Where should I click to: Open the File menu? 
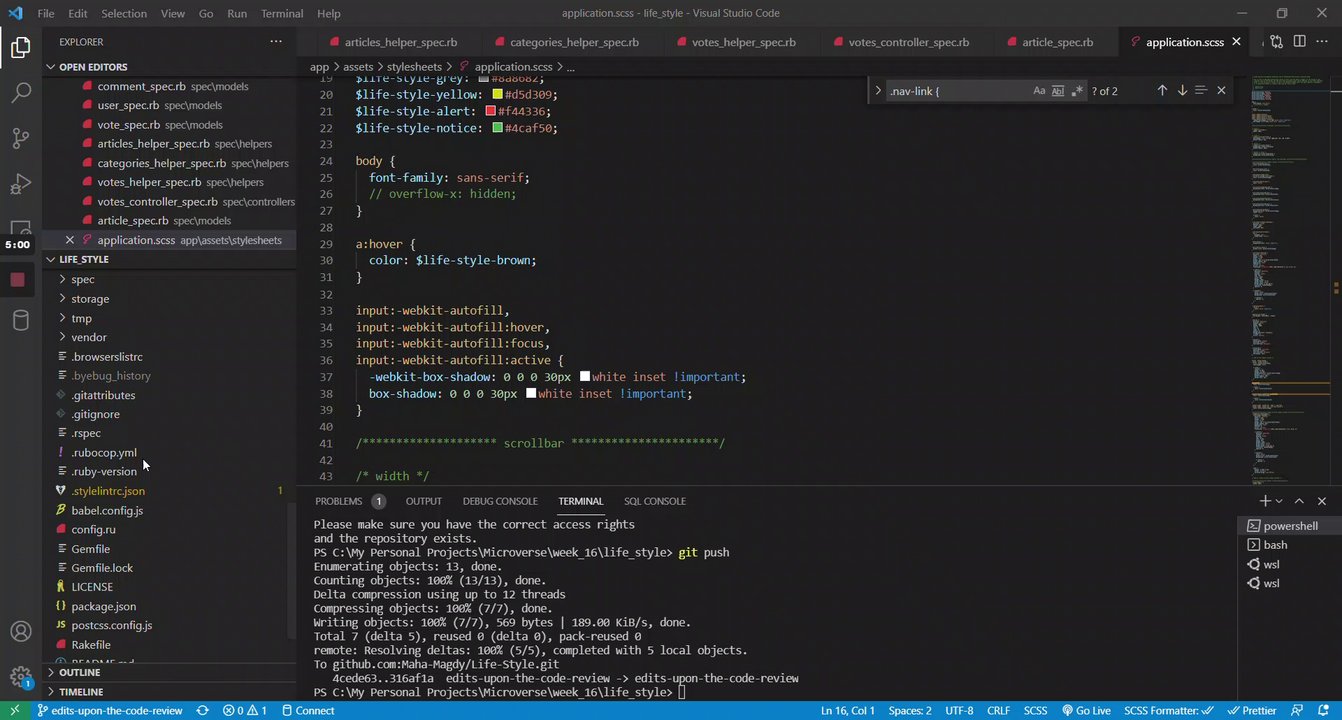coord(46,14)
